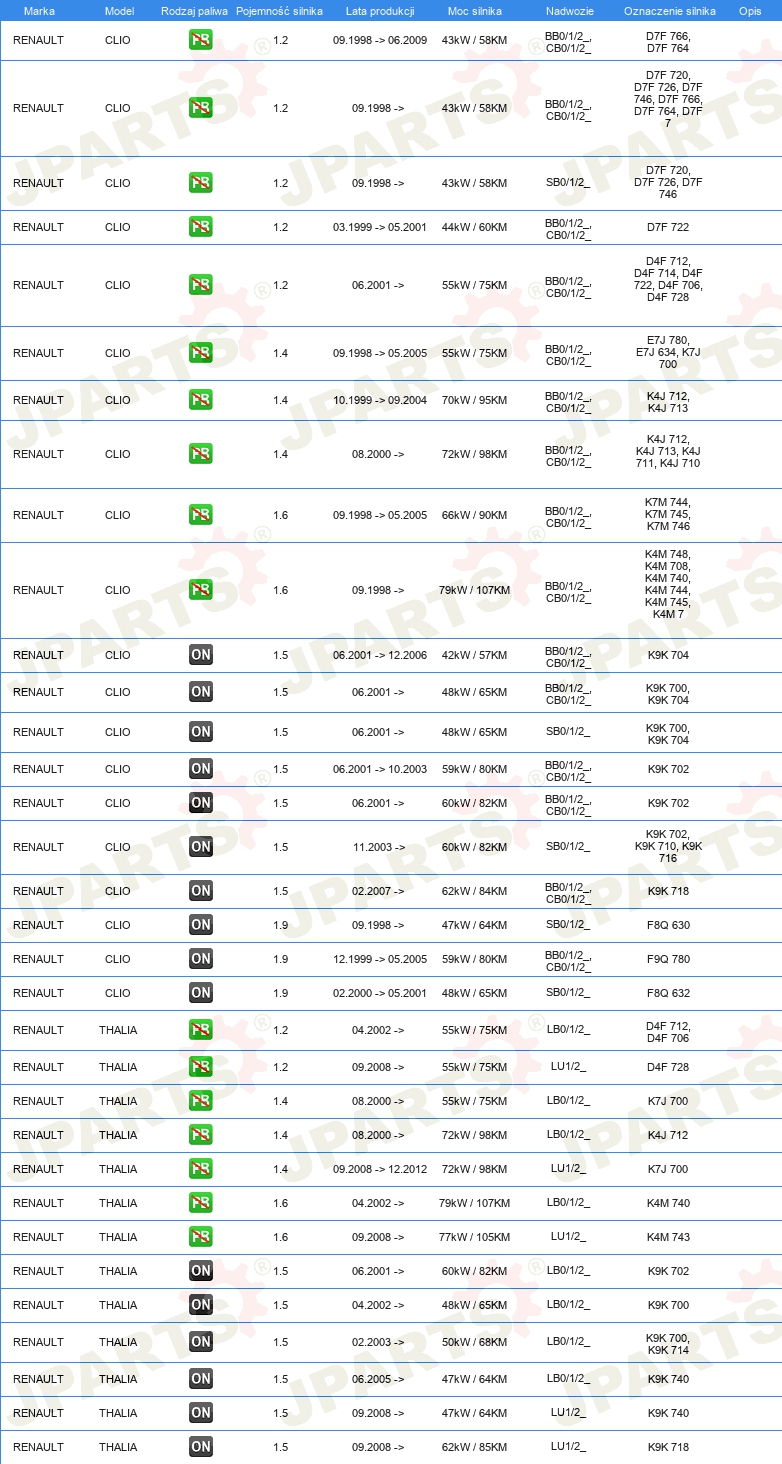Select the Oznaczenie silnika column header

(x=669, y=11)
